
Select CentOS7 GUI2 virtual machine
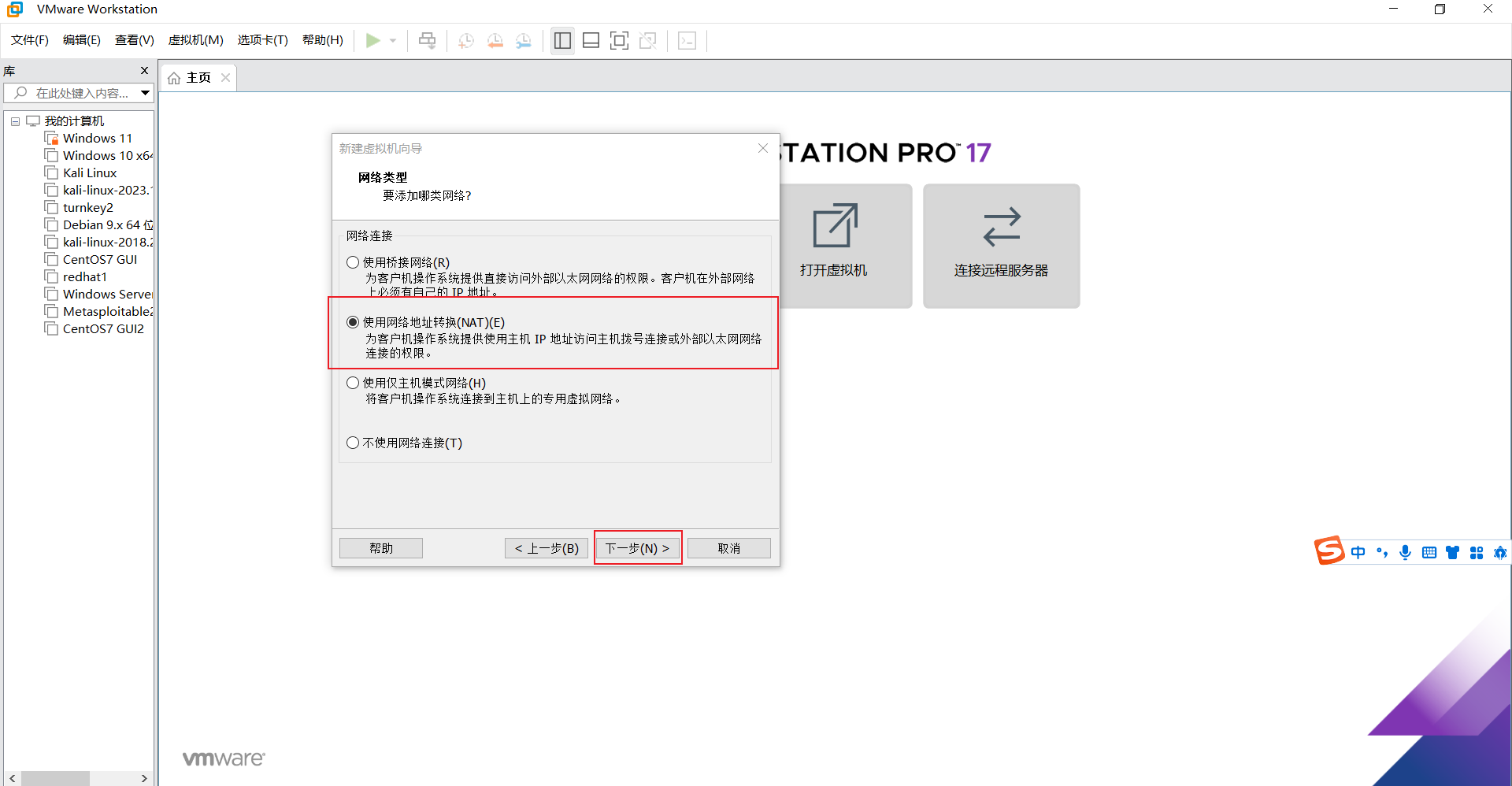103,329
